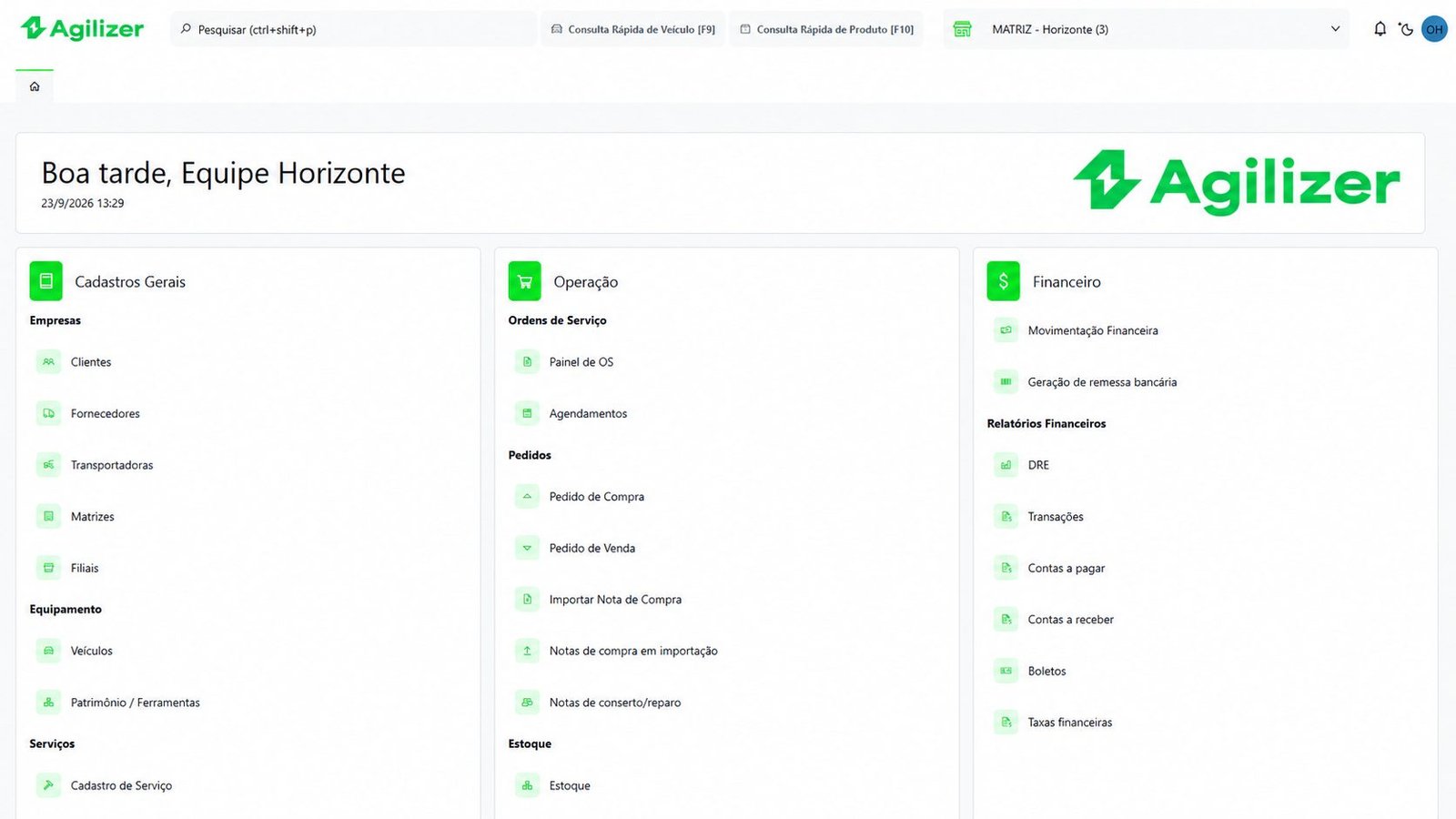This screenshot has height=819, width=1456.
Task: Click the Transportadoras icon
Action: [x=49, y=465]
